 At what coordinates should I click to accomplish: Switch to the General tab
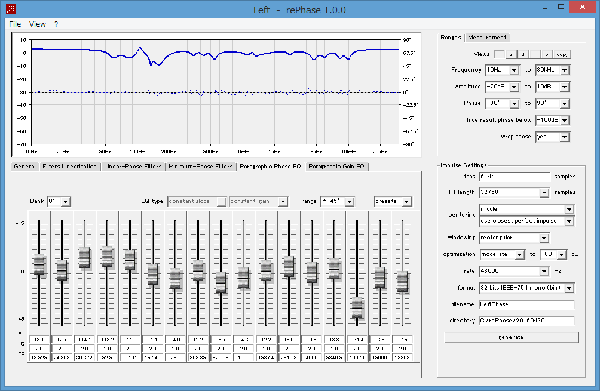click(x=24, y=166)
